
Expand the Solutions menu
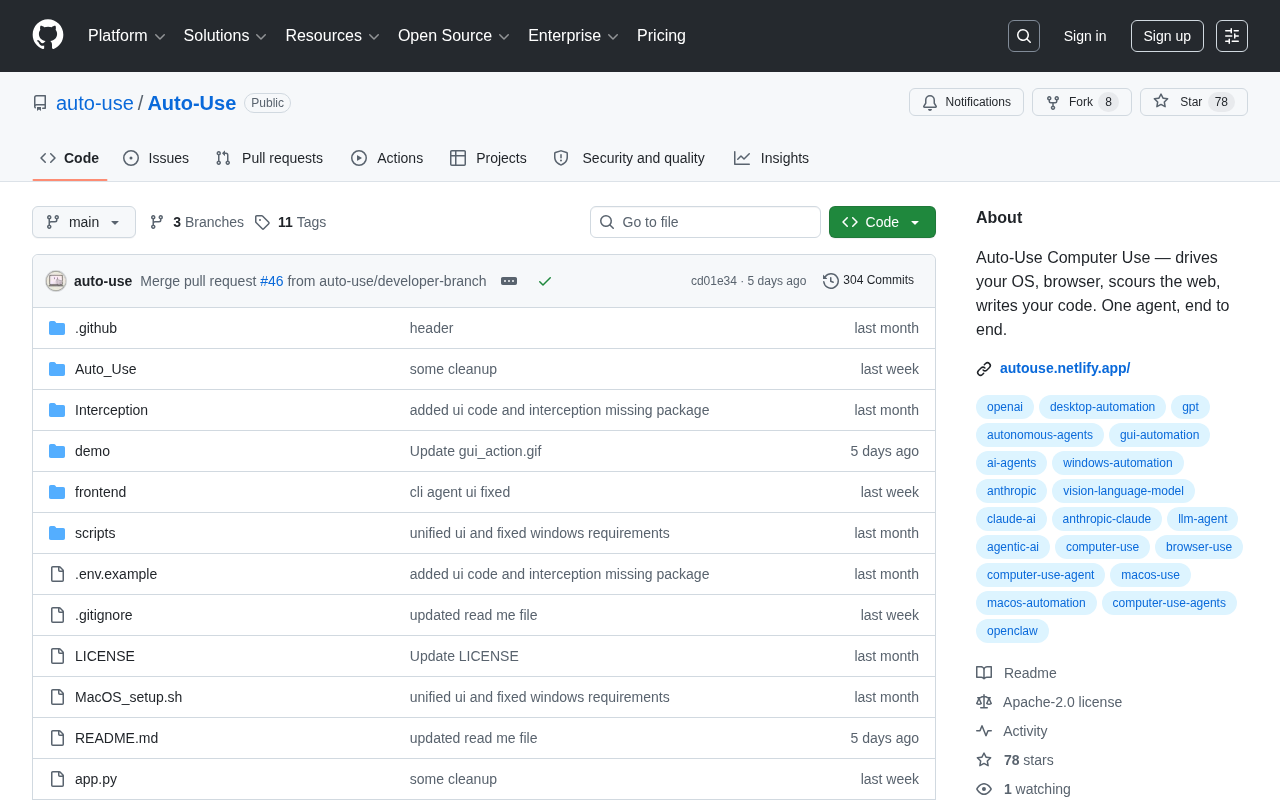coord(225,36)
